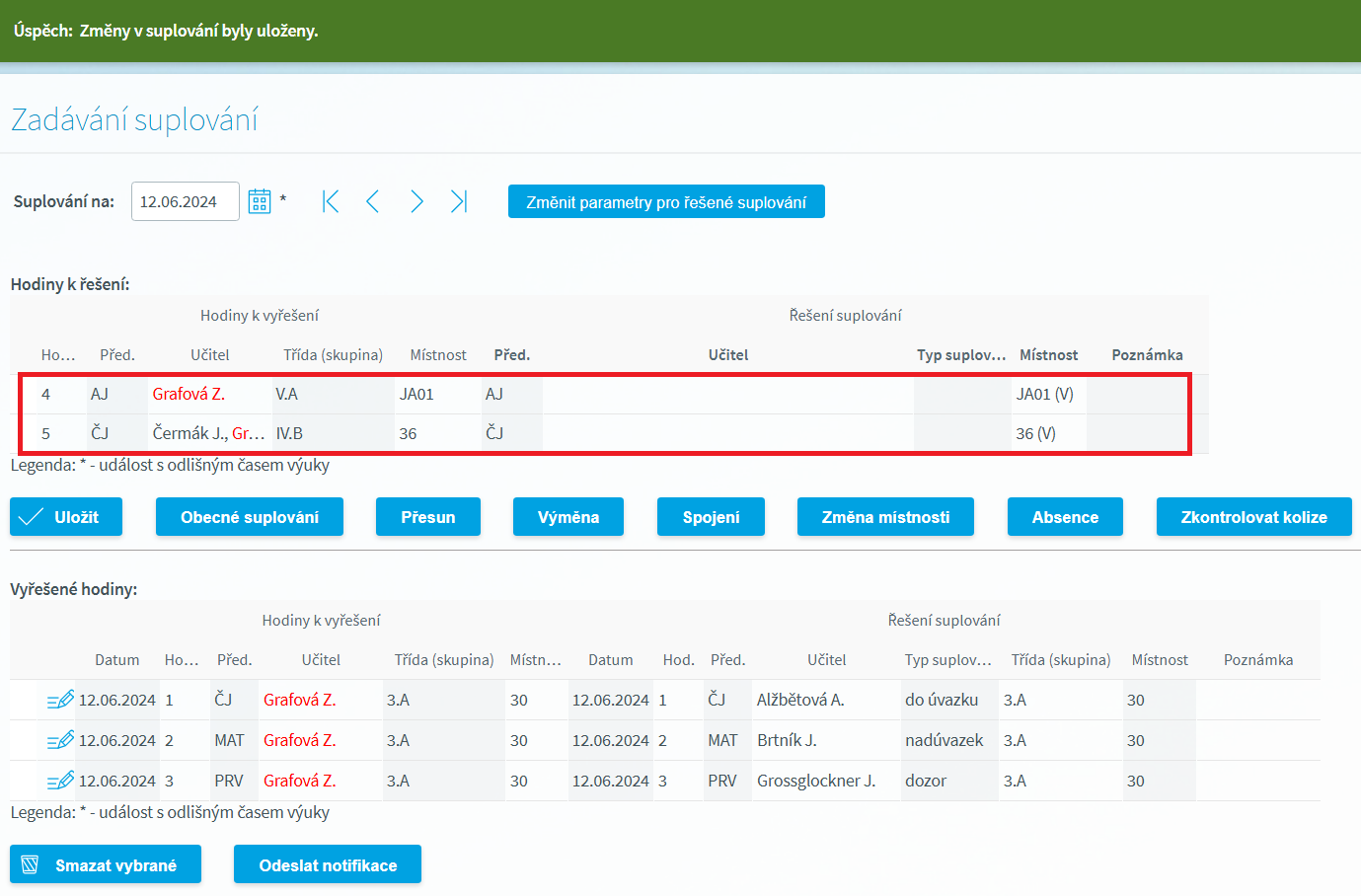Edit solved lesson 2 MAT row icon

(60, 740)
